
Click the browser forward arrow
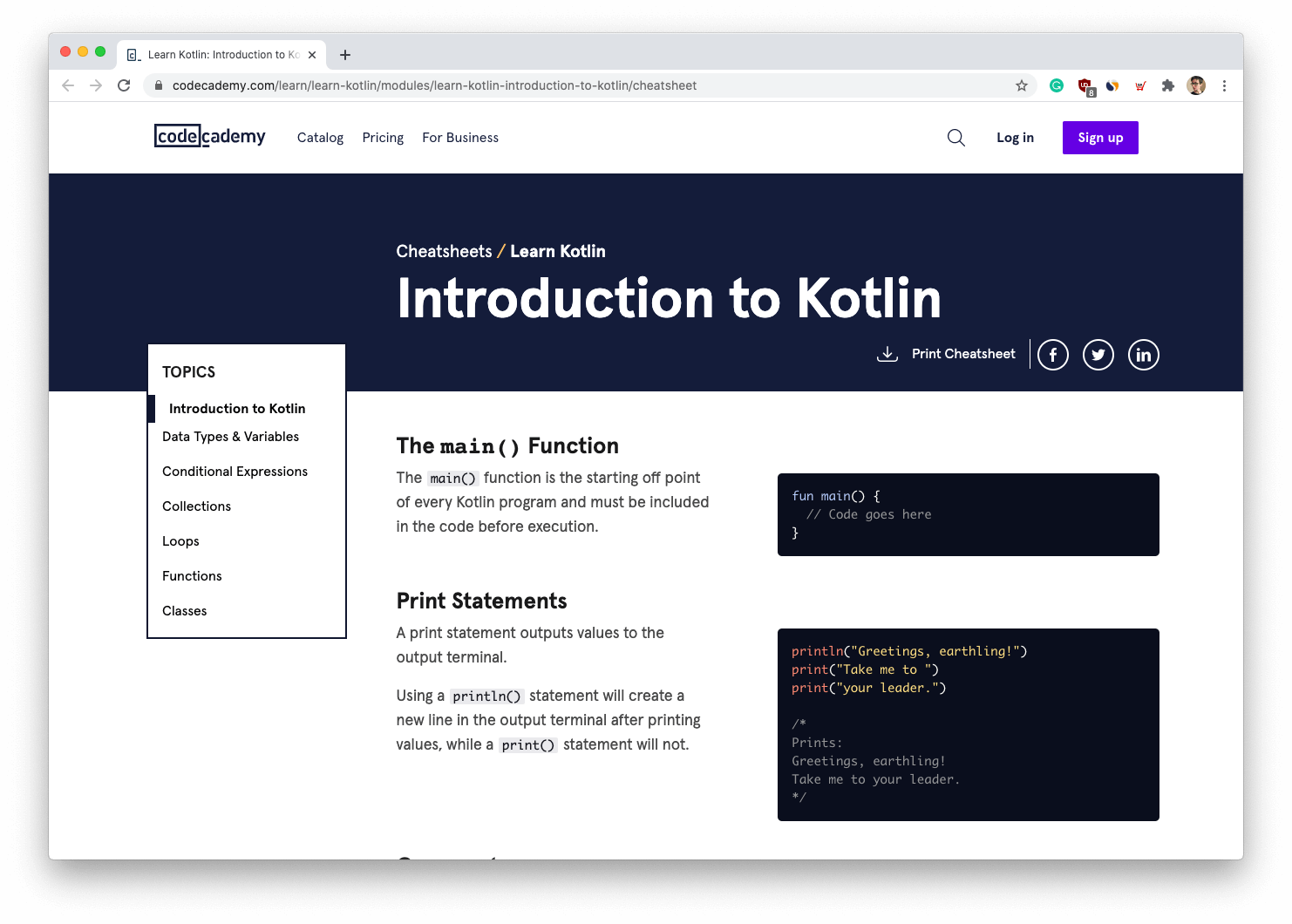pos(96,85)
